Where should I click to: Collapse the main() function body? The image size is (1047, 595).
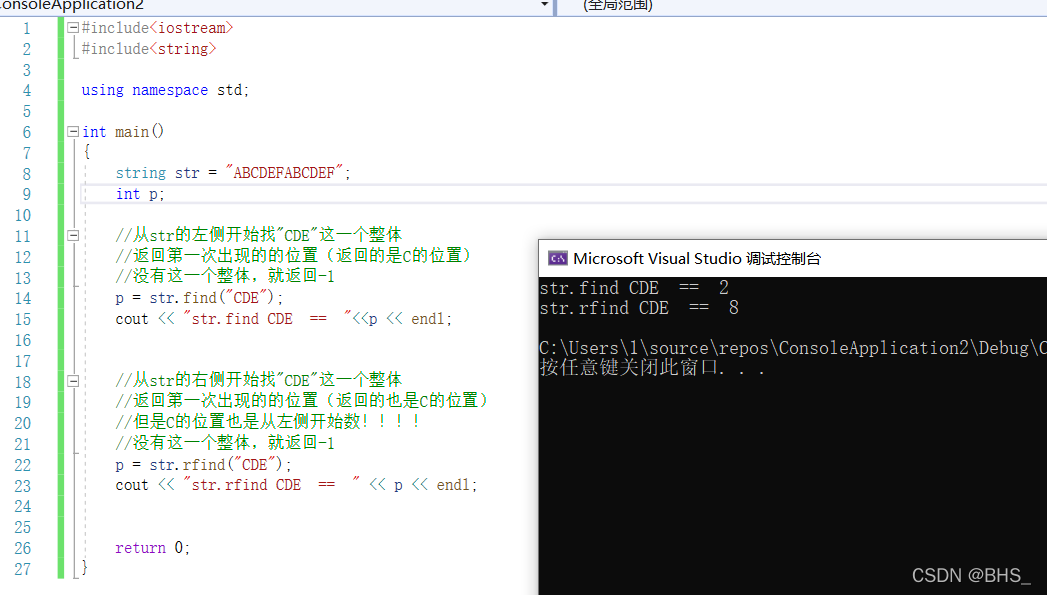72,131
